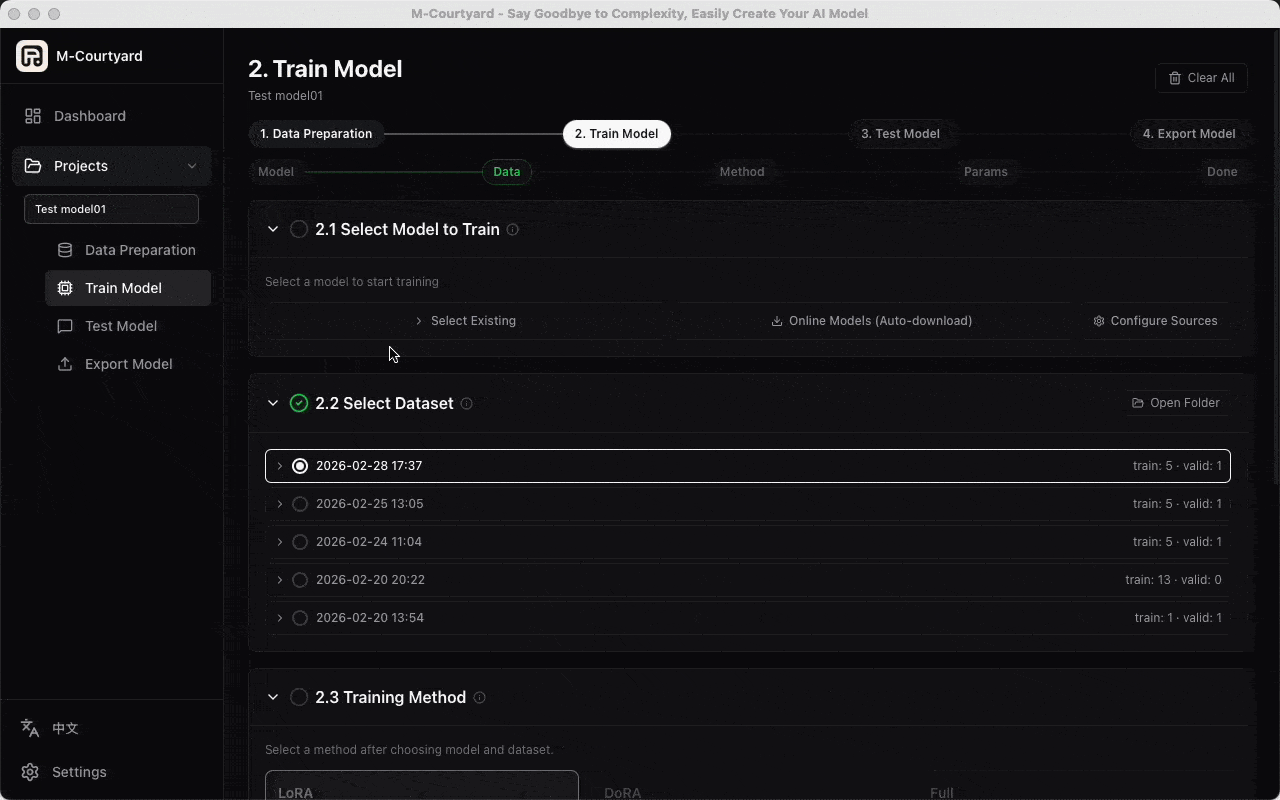This screenshot has width=1280, height=800.
Task: Select dataset radio 2026-02-20 20:22
Action: click(x=300, y=580)
